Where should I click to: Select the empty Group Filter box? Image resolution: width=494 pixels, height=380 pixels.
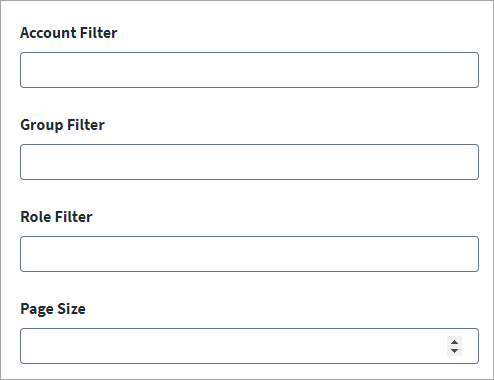[249, 162]
